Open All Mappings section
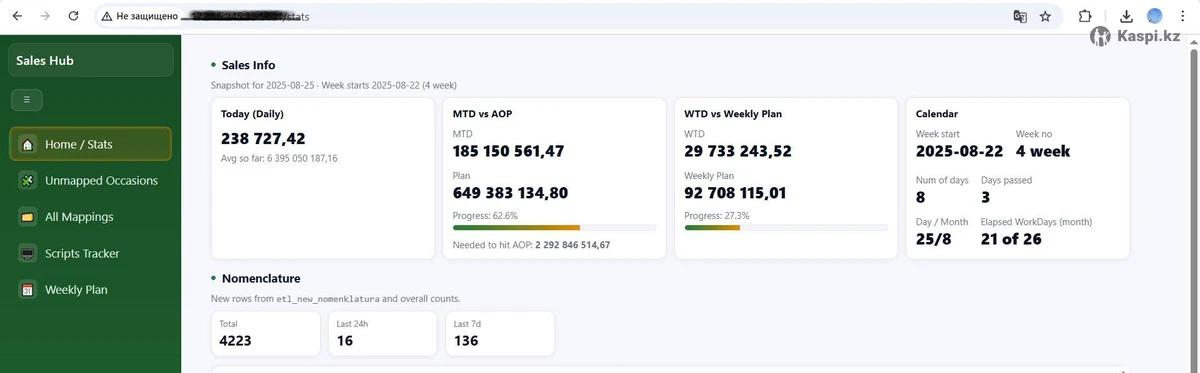Image resolution: width=1200 pixels, height=373 pixels. (90, 217)
